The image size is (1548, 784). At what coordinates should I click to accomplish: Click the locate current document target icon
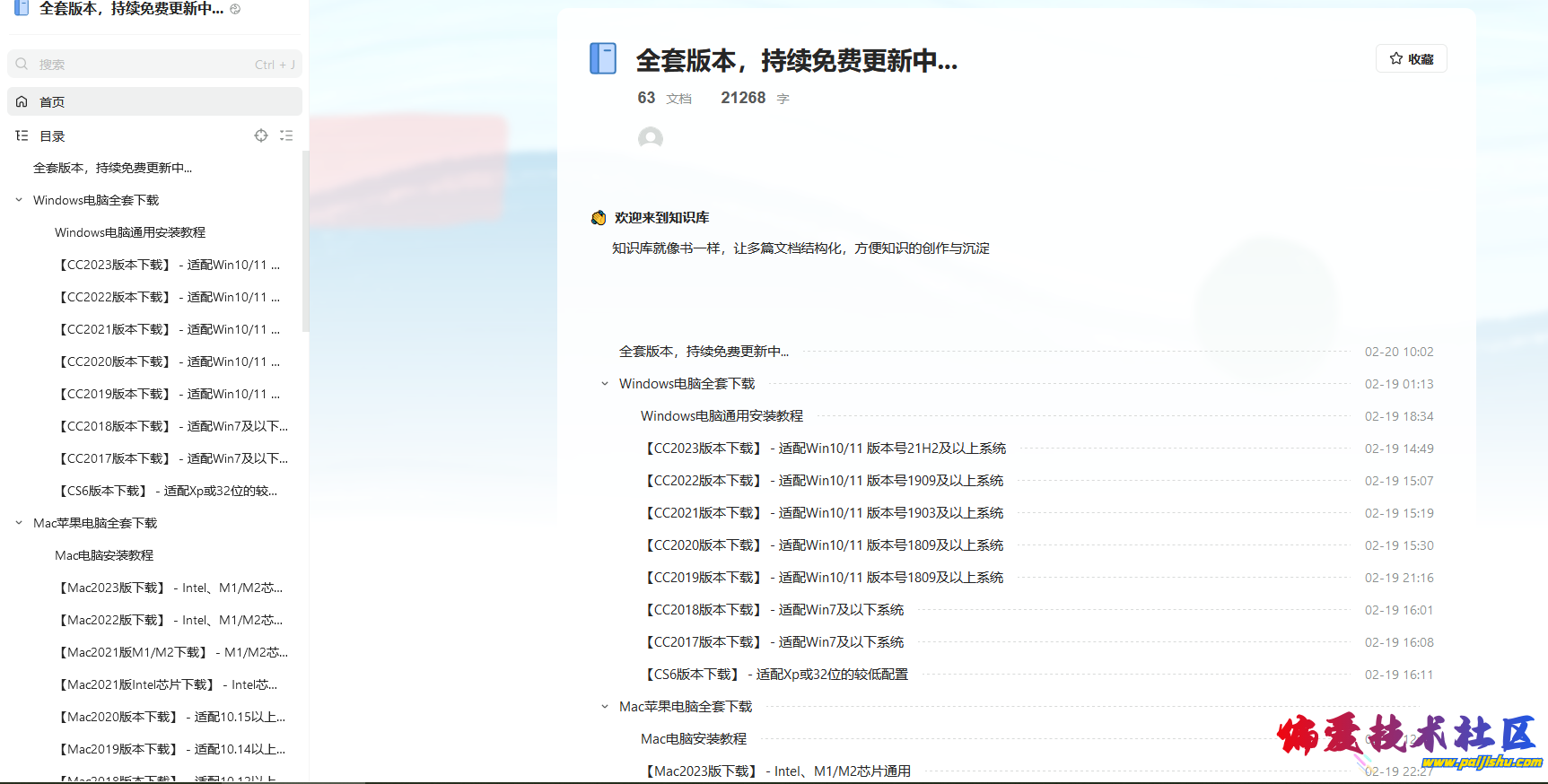point(261,135)
